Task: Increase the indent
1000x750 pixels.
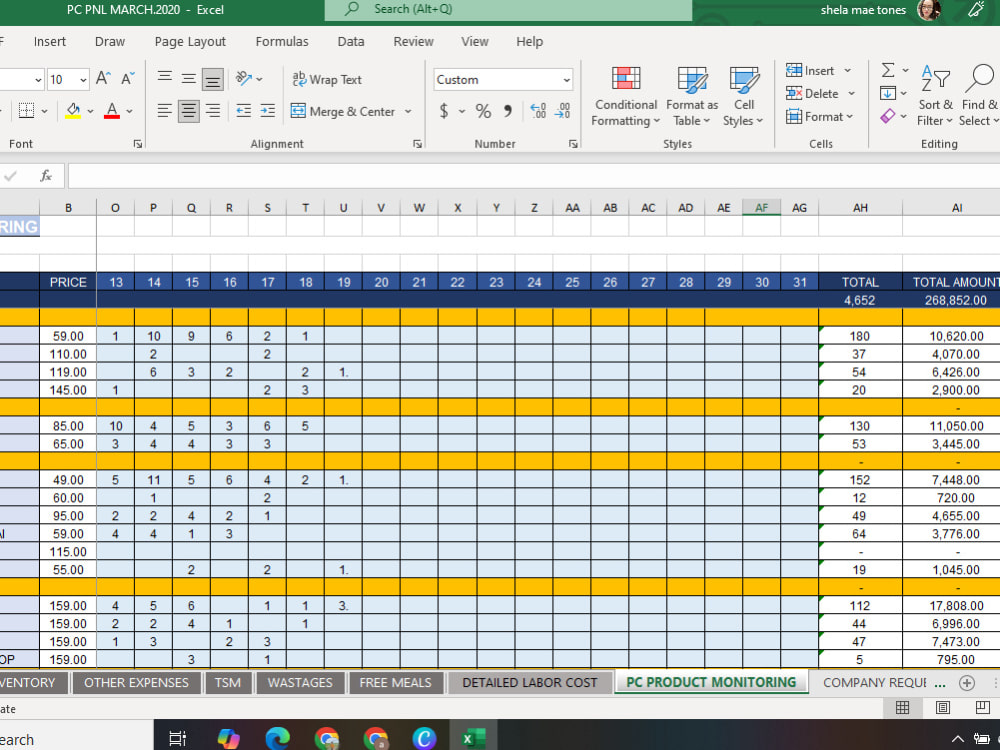Action: [x=268, y=111]
